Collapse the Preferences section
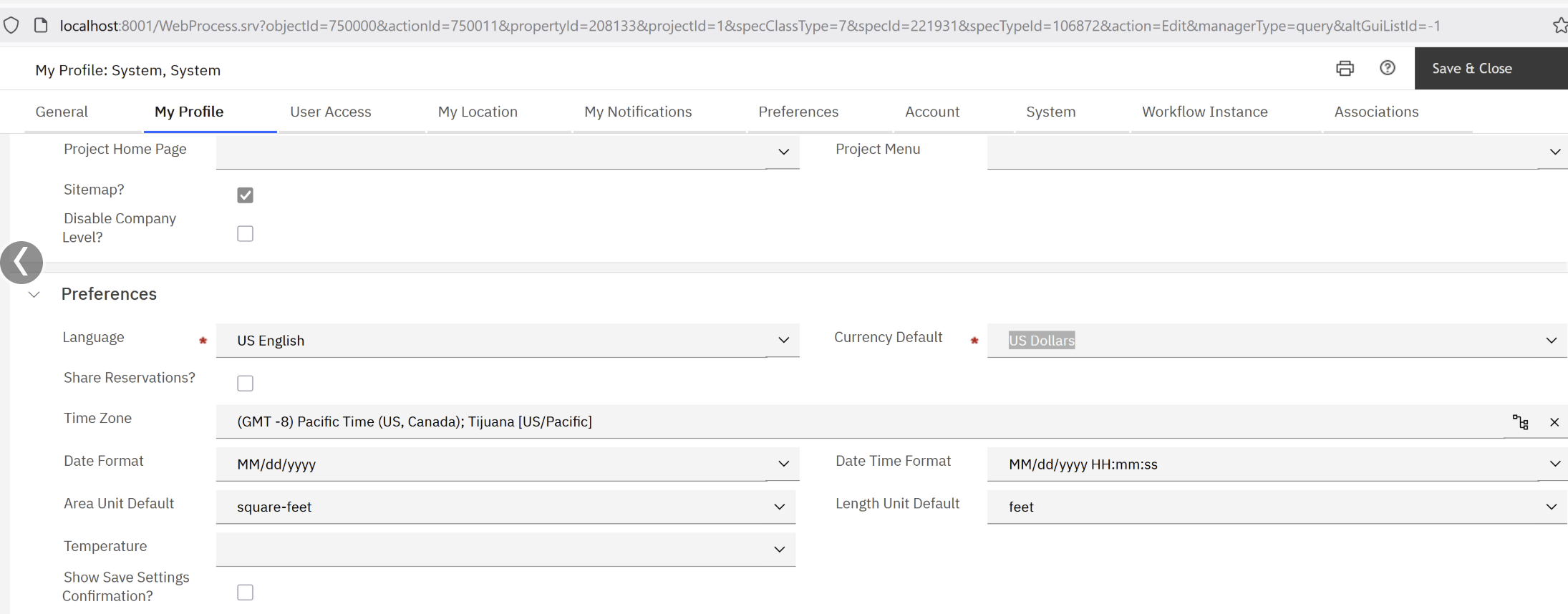Viewport: 1568px width, 614px height. (x=34, y=294)
